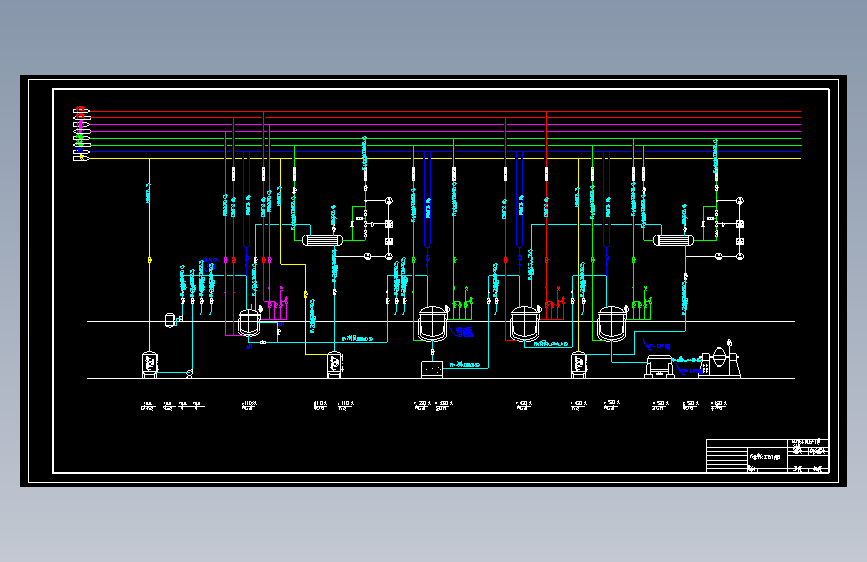Screen dimensions: 867x562
Task: Pick the top instrument circle near left condenser
Action: click(x=389, y=201)
